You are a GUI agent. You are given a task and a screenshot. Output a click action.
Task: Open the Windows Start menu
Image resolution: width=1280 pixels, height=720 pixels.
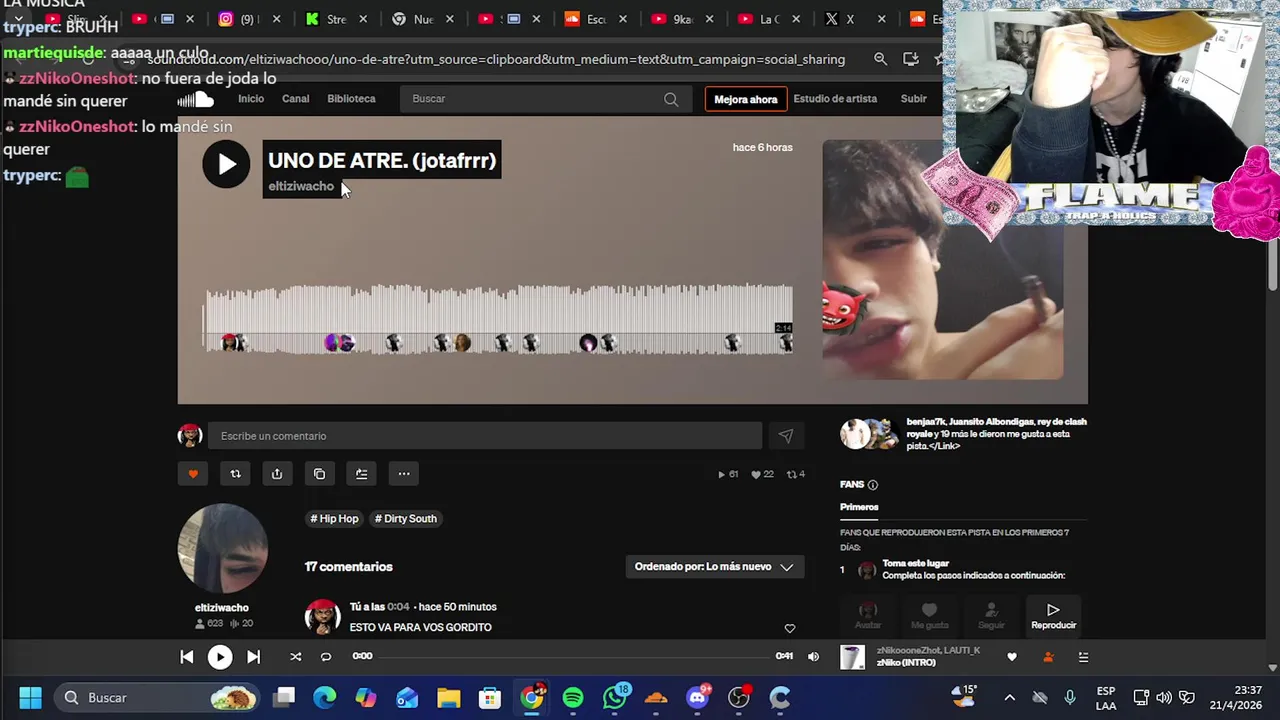pyautogui.click(x=30, y=697)
